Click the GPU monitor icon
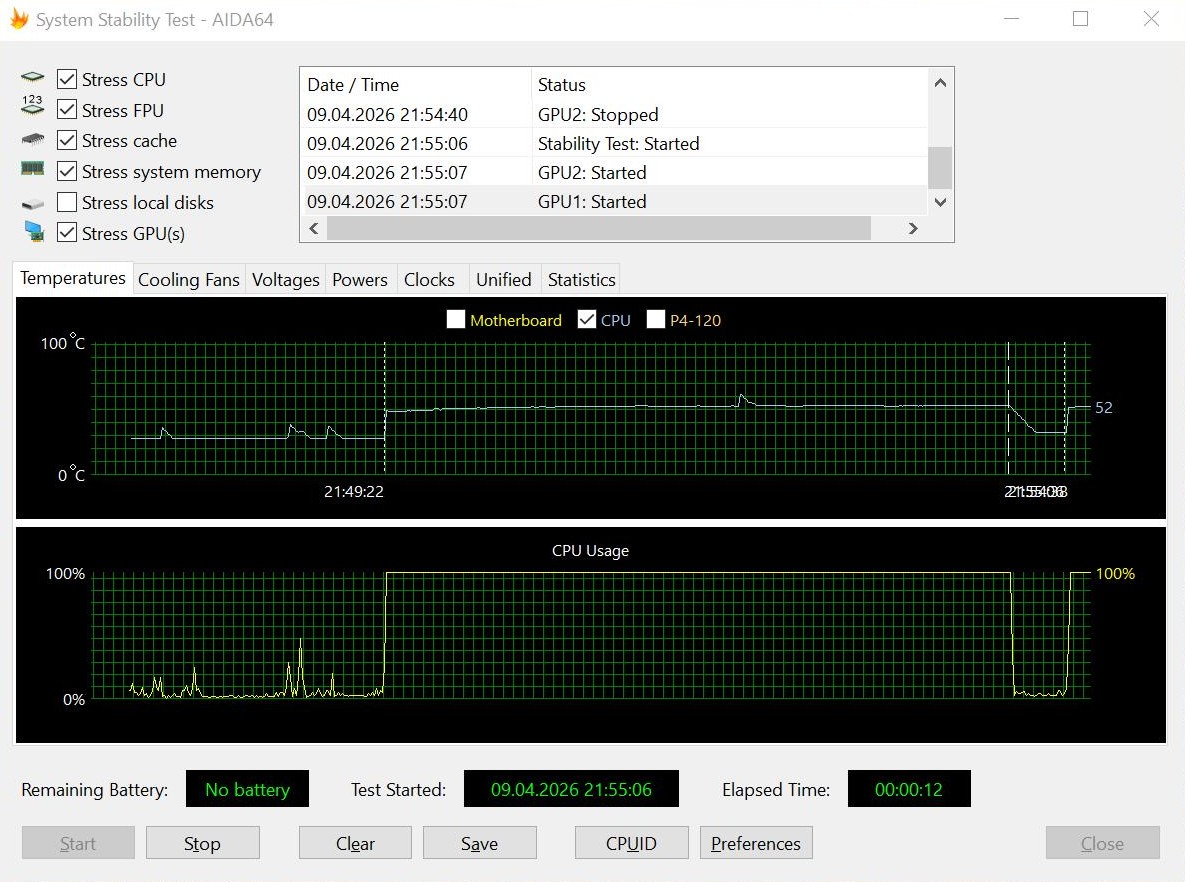1185x882 pixels. pos(34,232)
